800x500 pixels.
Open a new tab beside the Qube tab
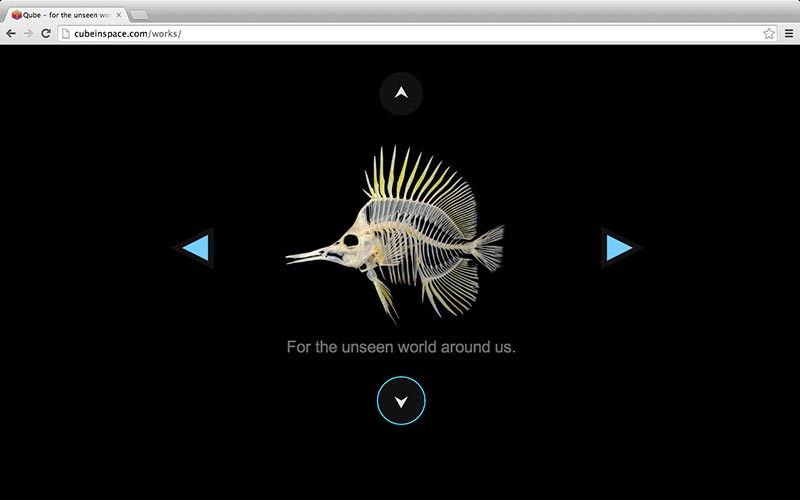point(139,15)
